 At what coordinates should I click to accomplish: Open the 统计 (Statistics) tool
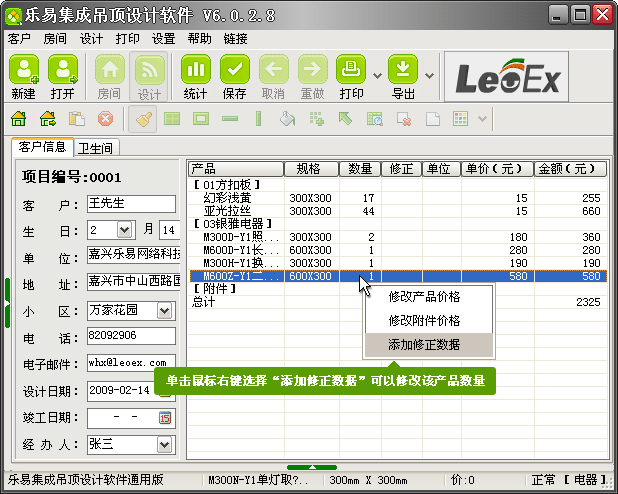pos(196,76)
